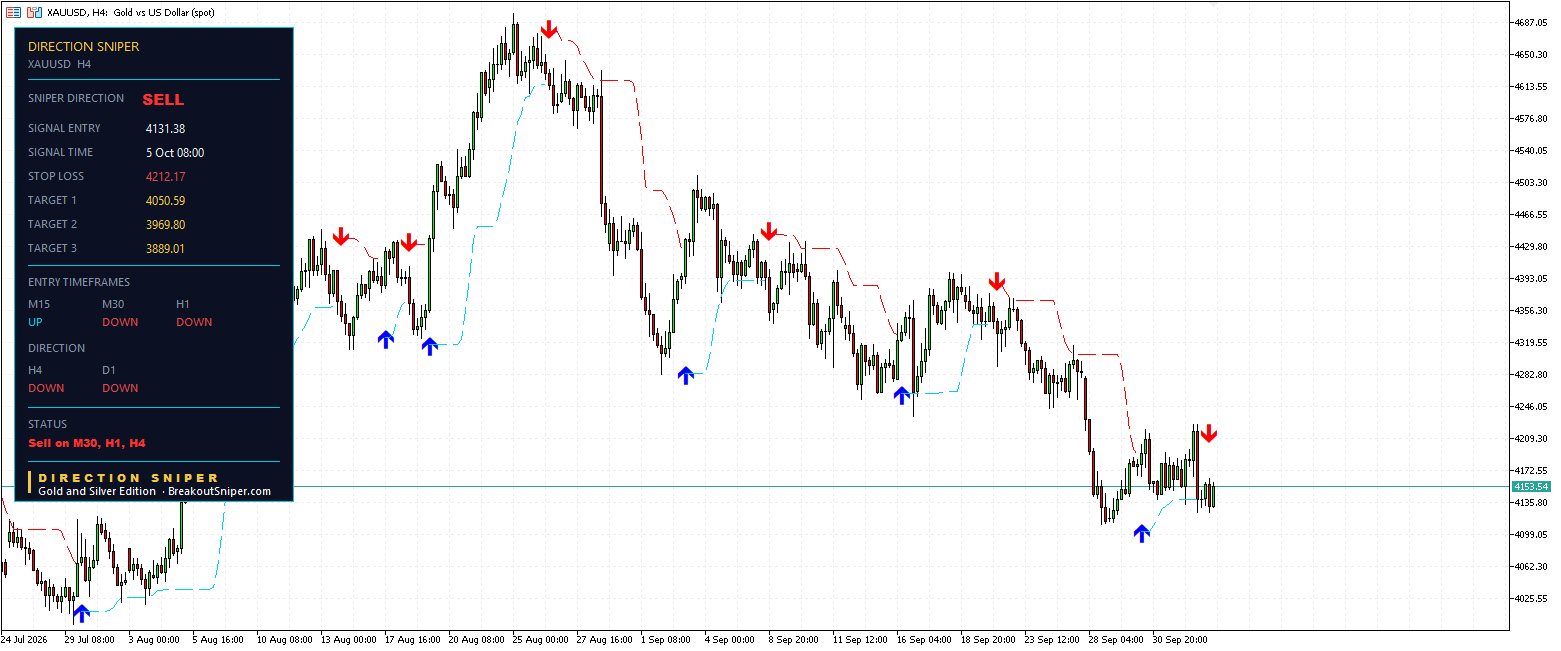Select the red sell arrow above 25 Aug peak
The width and height of the screenshot is (1561, 651).
point(548,29)
